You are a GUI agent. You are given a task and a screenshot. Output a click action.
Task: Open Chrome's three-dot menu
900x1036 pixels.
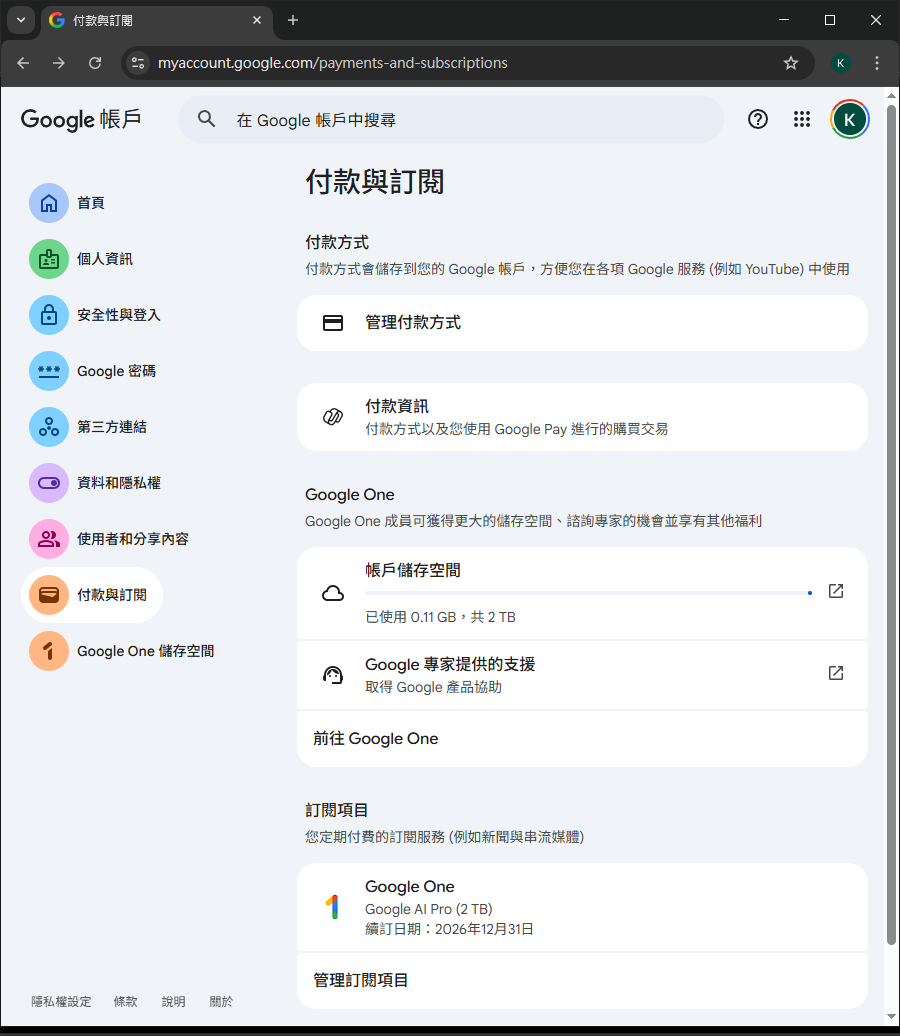coord(877,62)
